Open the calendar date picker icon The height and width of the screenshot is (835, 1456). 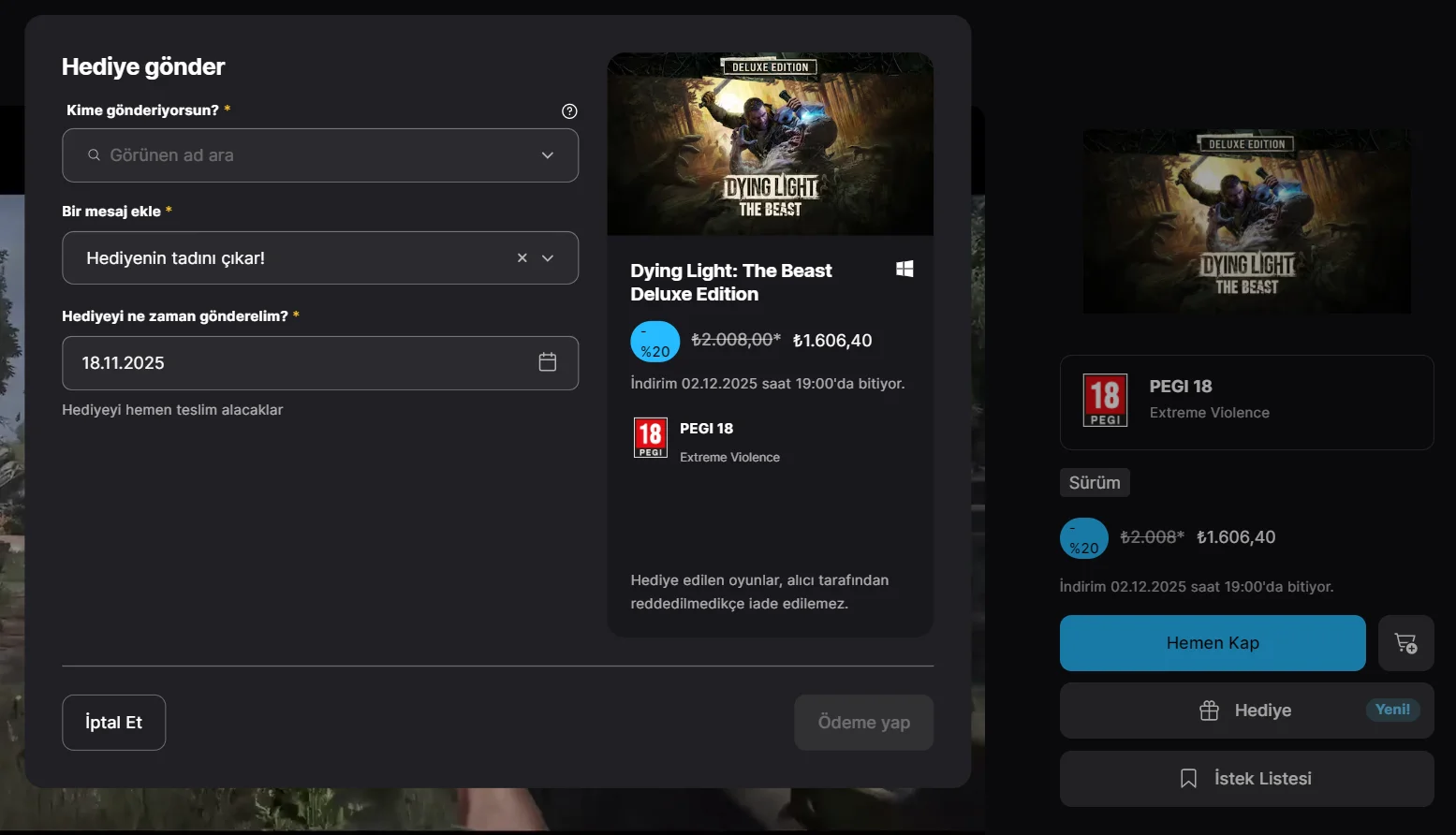coord(548,362)
